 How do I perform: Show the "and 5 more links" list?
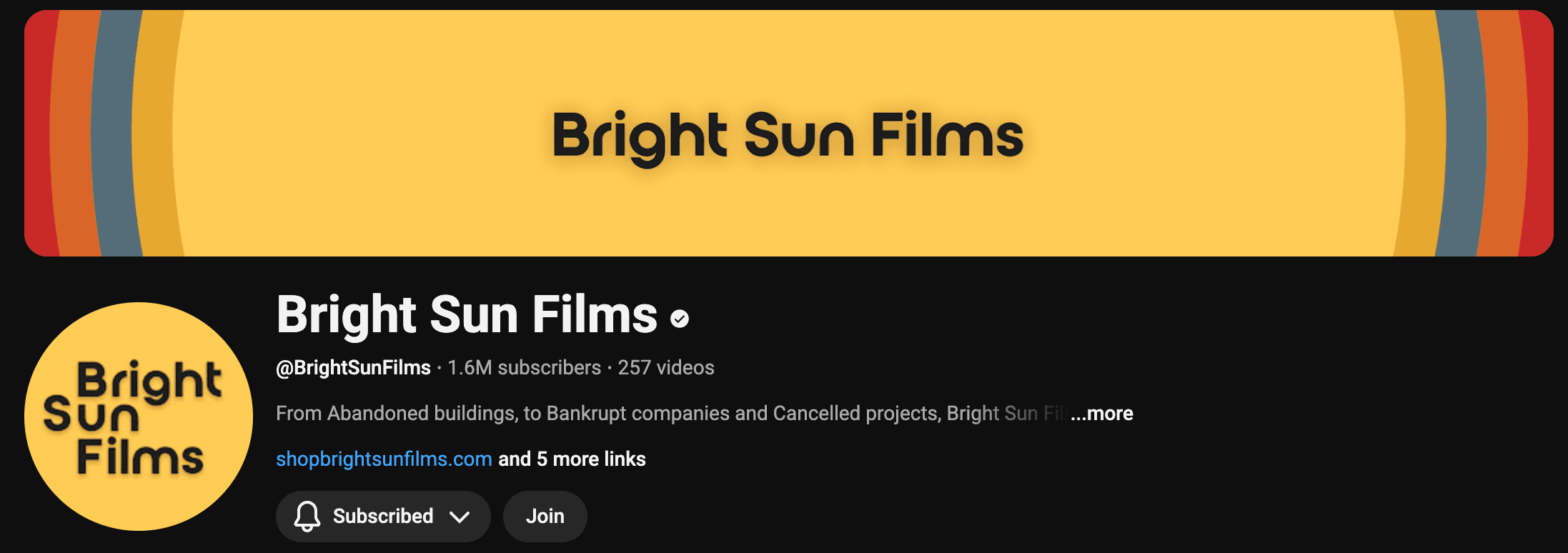pos(572,459)
